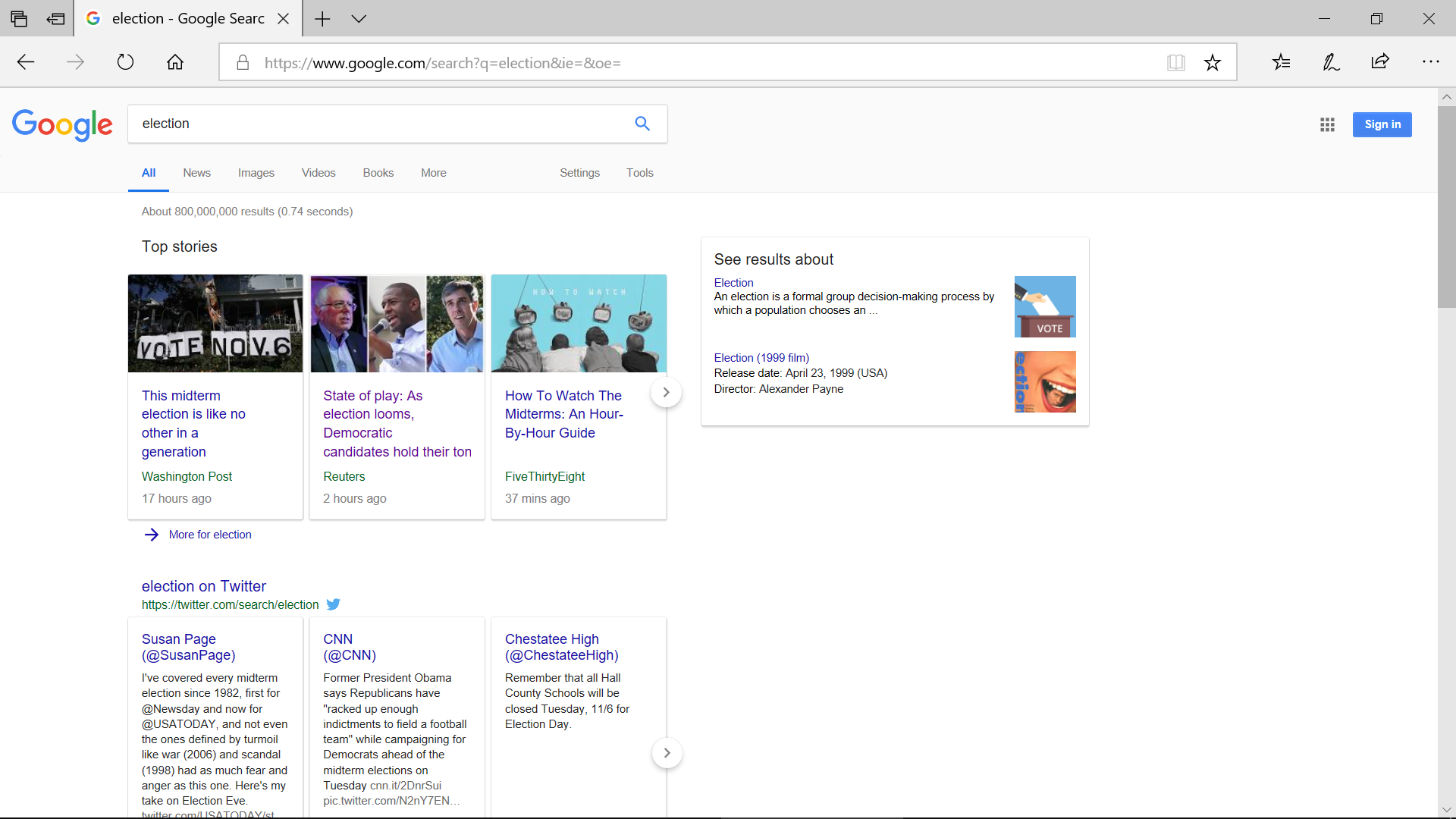Image resolution: width=1456 pixels, height=819 pixels.
Task: Switch to the Videos tab
Action: click(318, 173)
